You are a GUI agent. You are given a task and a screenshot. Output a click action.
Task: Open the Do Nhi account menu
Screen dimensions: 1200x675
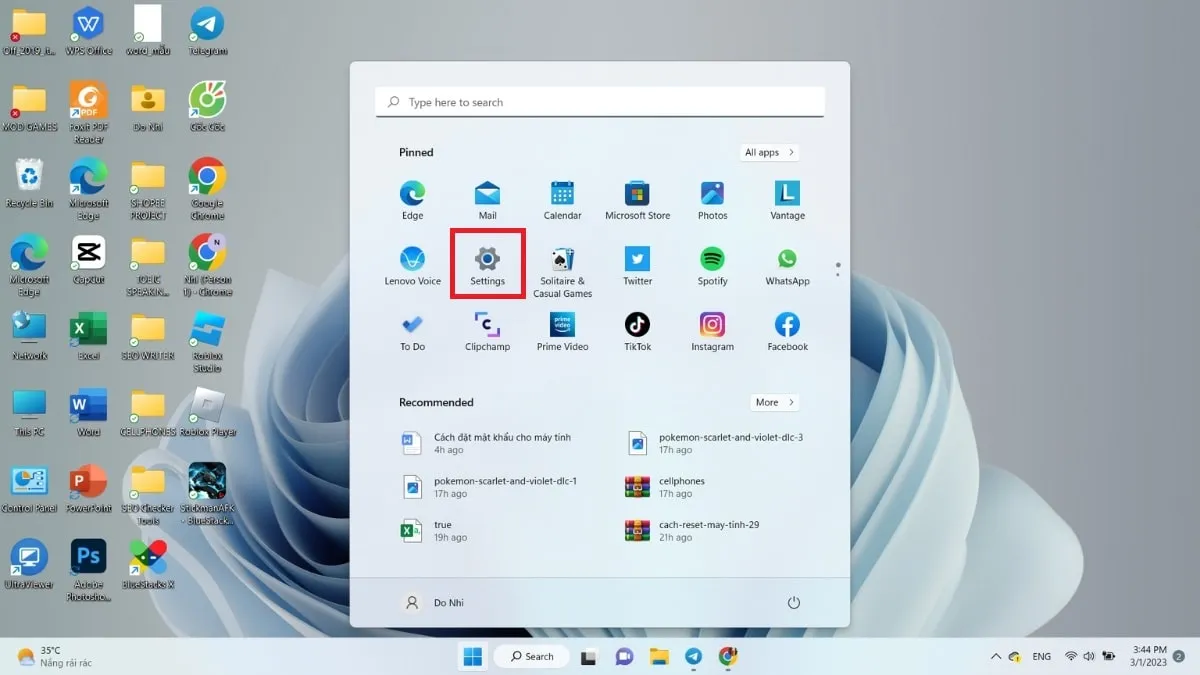pyautogui.click(x=435, y=602)
